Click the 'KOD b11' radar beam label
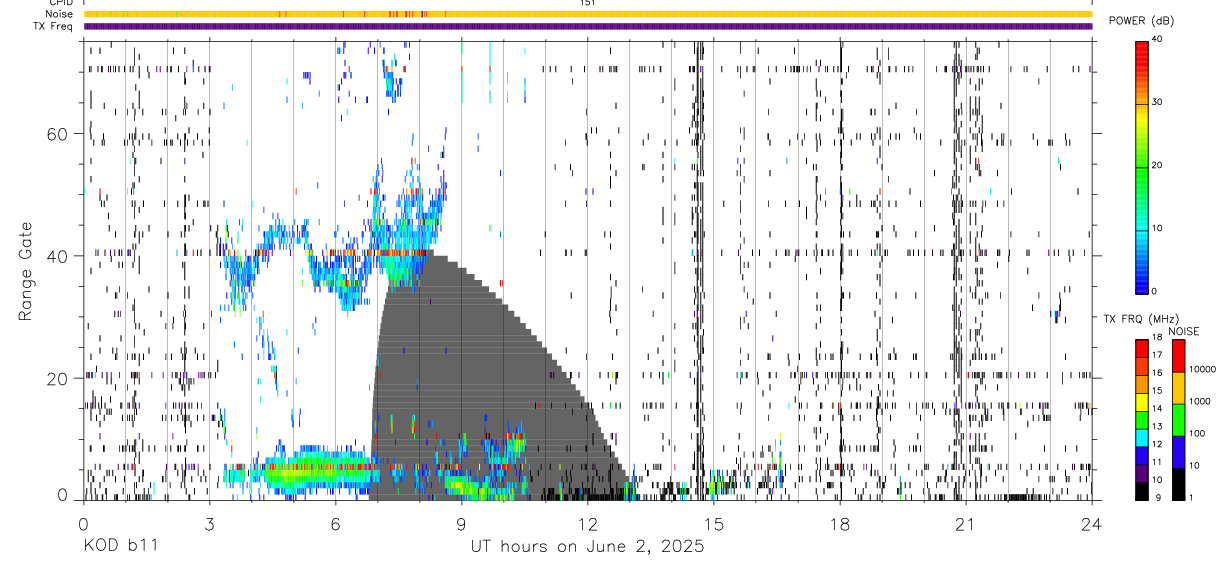The height and width of the screenshot is (567, 1228). 120,547
